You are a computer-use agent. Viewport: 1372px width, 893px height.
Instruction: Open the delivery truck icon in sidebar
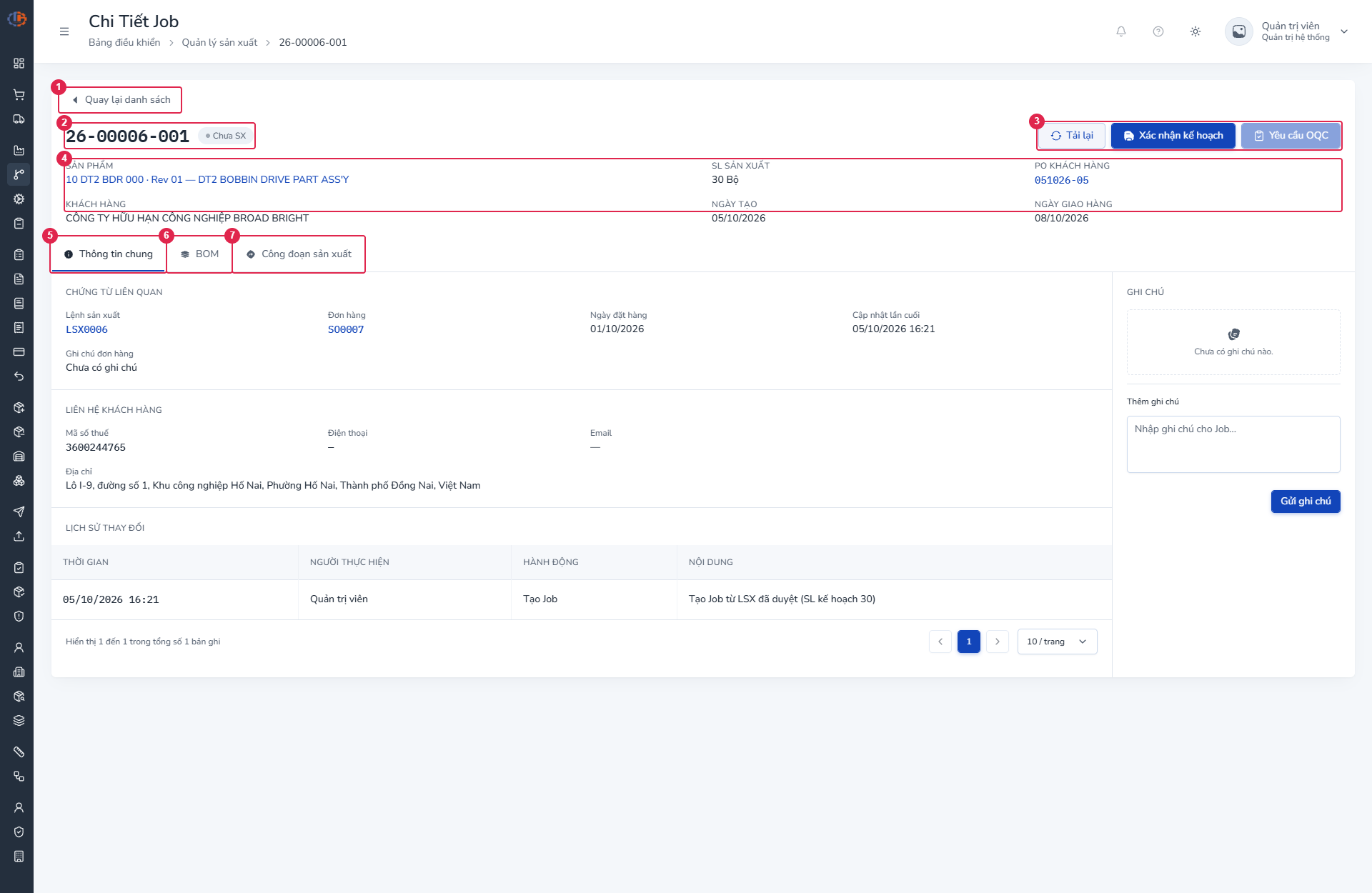coord(19,119)
